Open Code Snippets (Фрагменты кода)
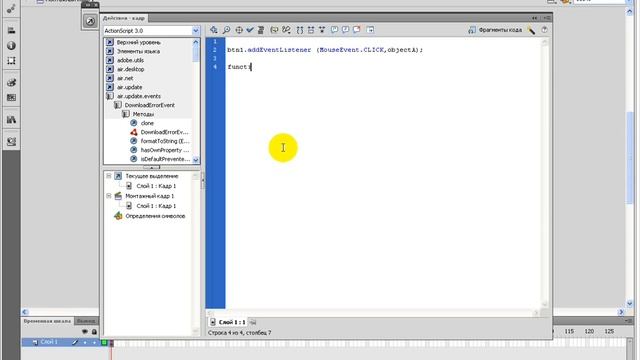 pyautogui.click(x=495, y=30)
